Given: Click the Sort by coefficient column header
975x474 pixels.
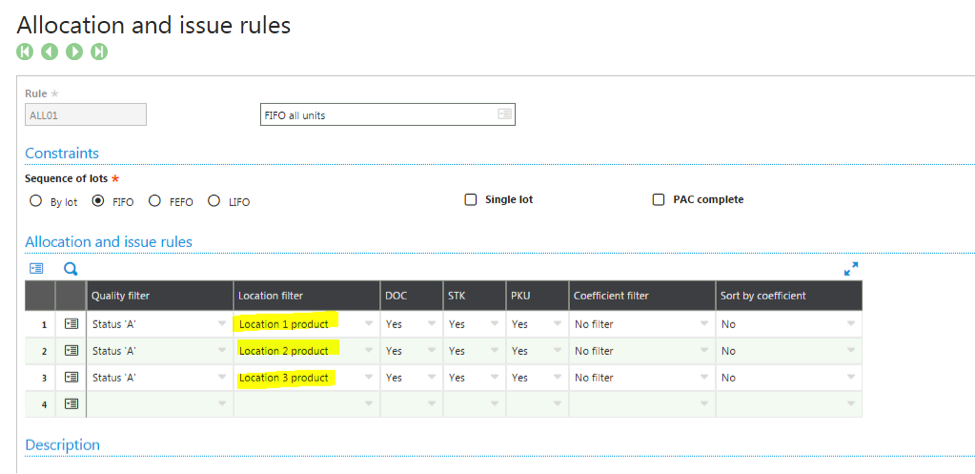Looking at the screenshot, I should coord(789,295).
